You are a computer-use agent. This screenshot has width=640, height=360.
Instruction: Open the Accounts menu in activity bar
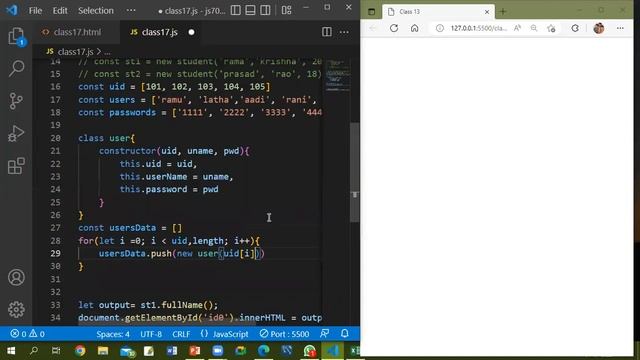tap(16, 277)
